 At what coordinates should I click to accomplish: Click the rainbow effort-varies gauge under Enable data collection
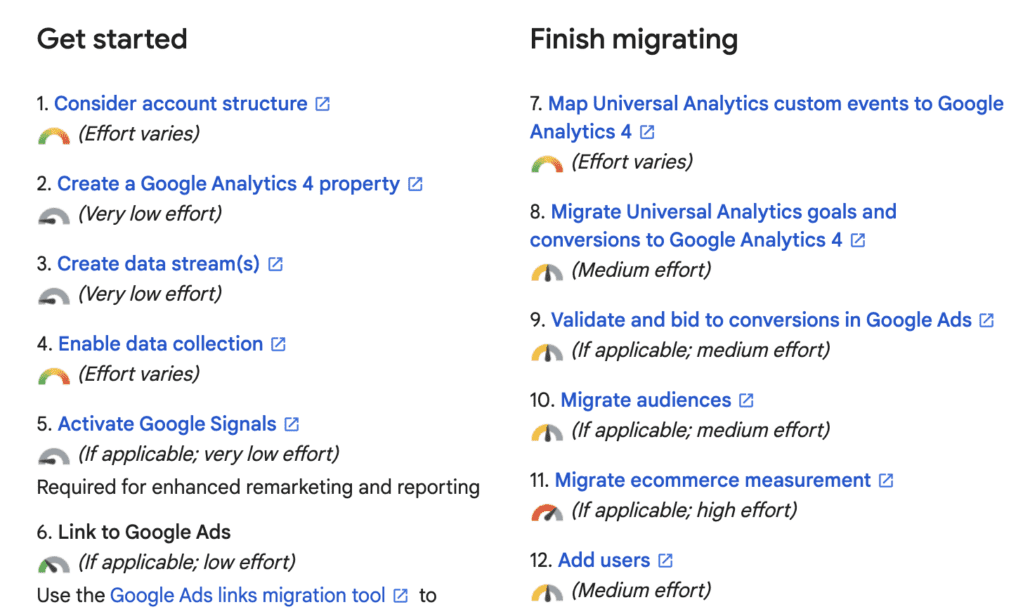[54, 376]
